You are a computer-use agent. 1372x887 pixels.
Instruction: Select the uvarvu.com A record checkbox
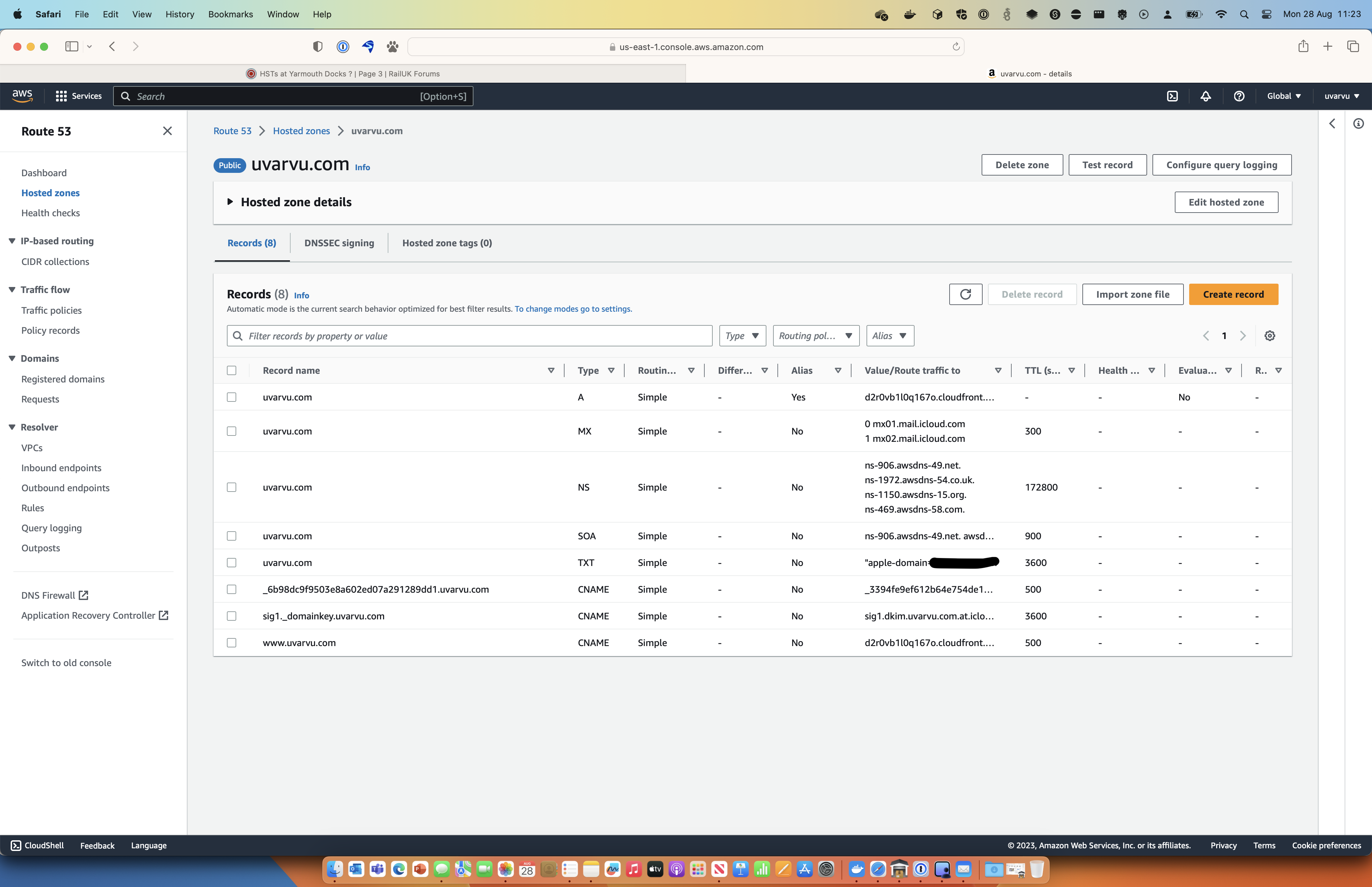pos(232,397)
